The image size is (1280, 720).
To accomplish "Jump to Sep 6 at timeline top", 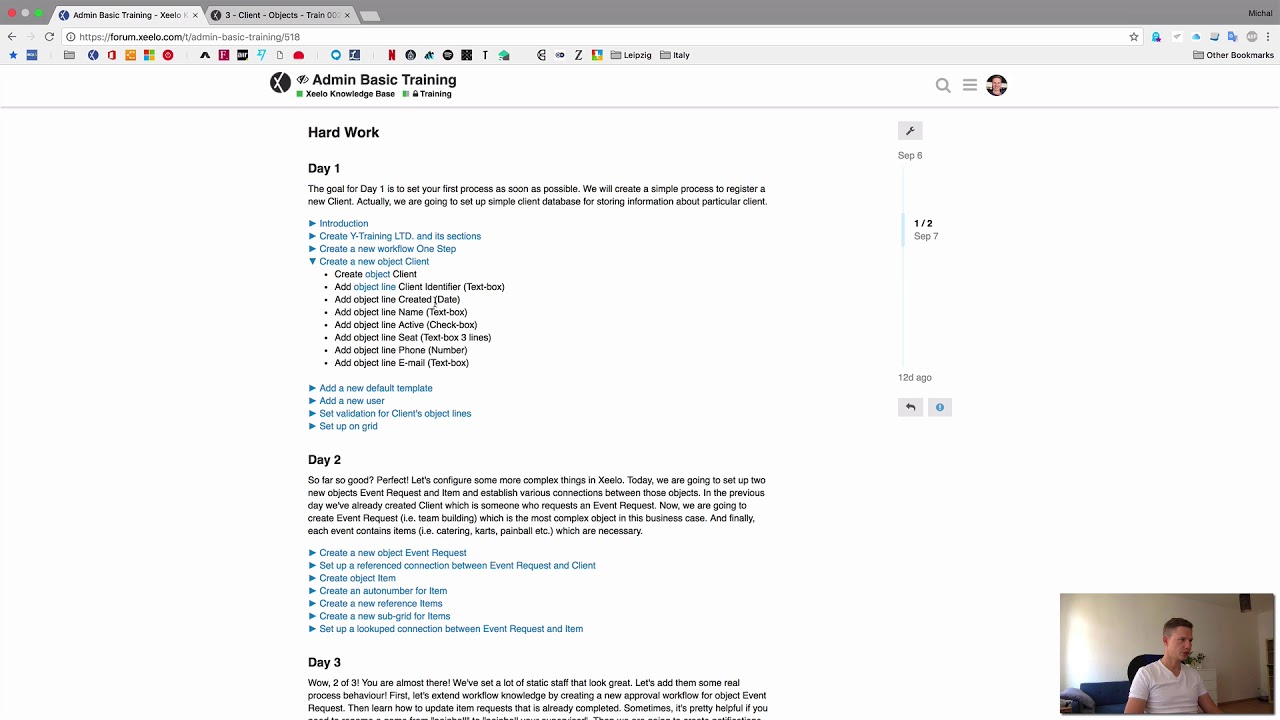I will click(910, 156).
